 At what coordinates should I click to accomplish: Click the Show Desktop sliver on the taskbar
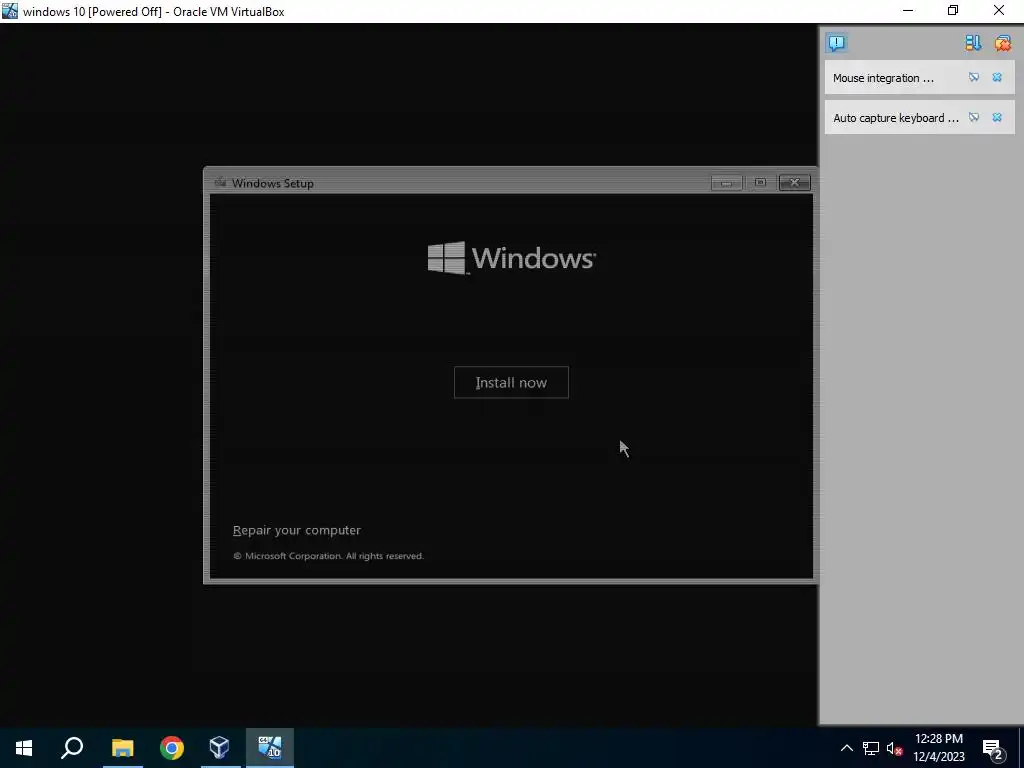pos(1021,748)
